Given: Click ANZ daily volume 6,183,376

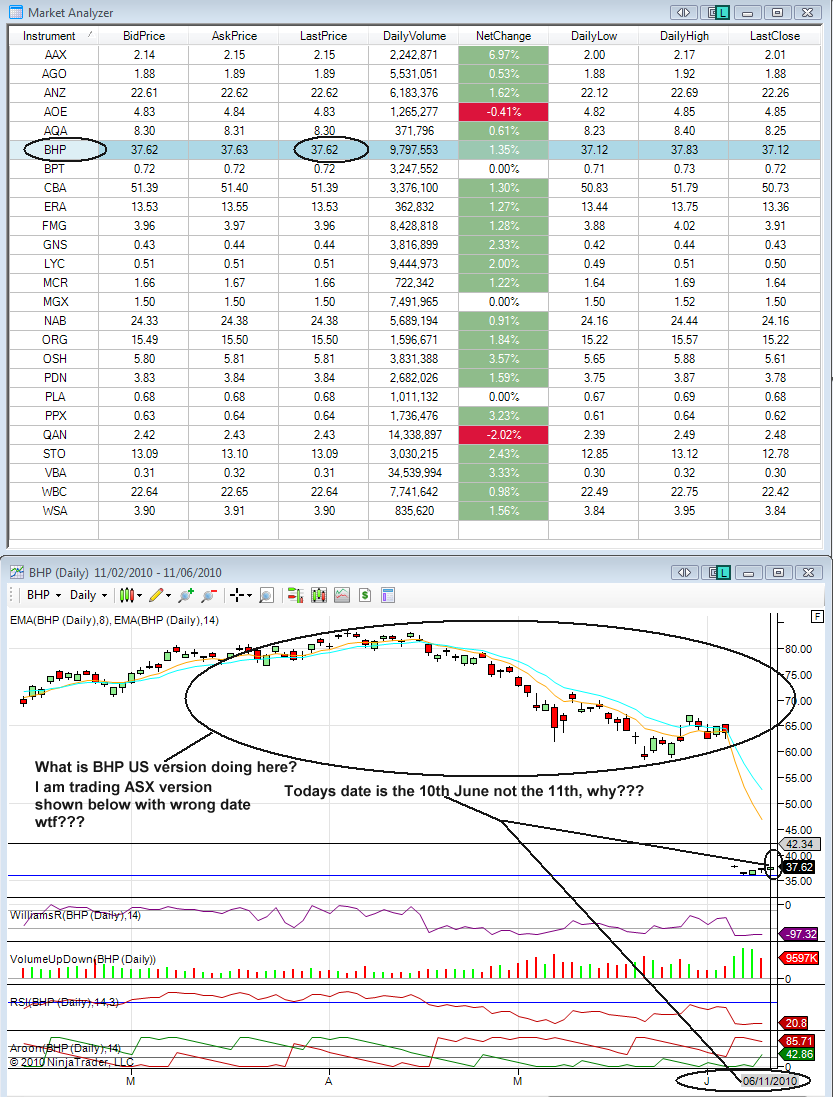Looking at the screenshot, I should pyautogui.click(x=413, y=92).
